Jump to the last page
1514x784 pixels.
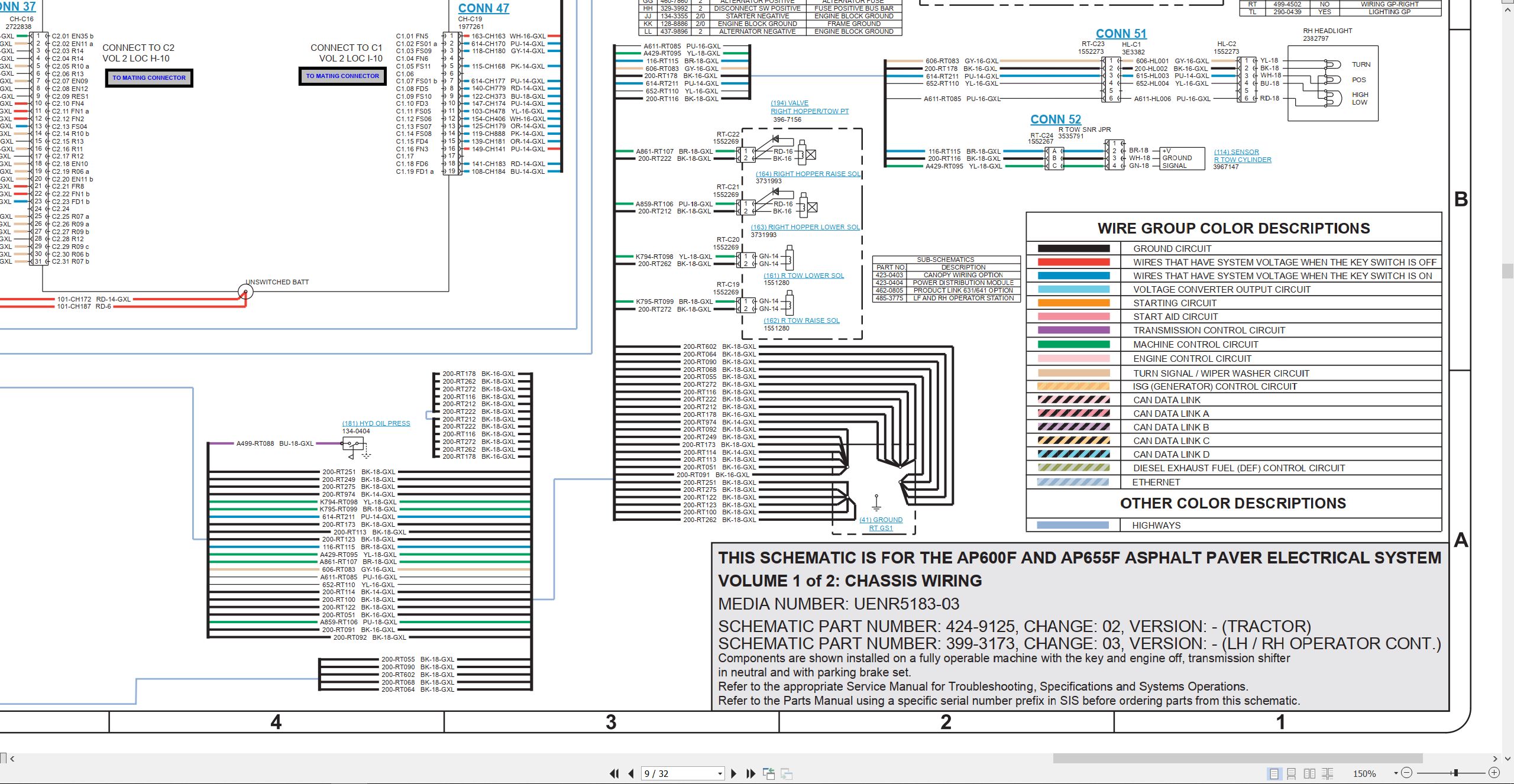[x=751, y=773]
